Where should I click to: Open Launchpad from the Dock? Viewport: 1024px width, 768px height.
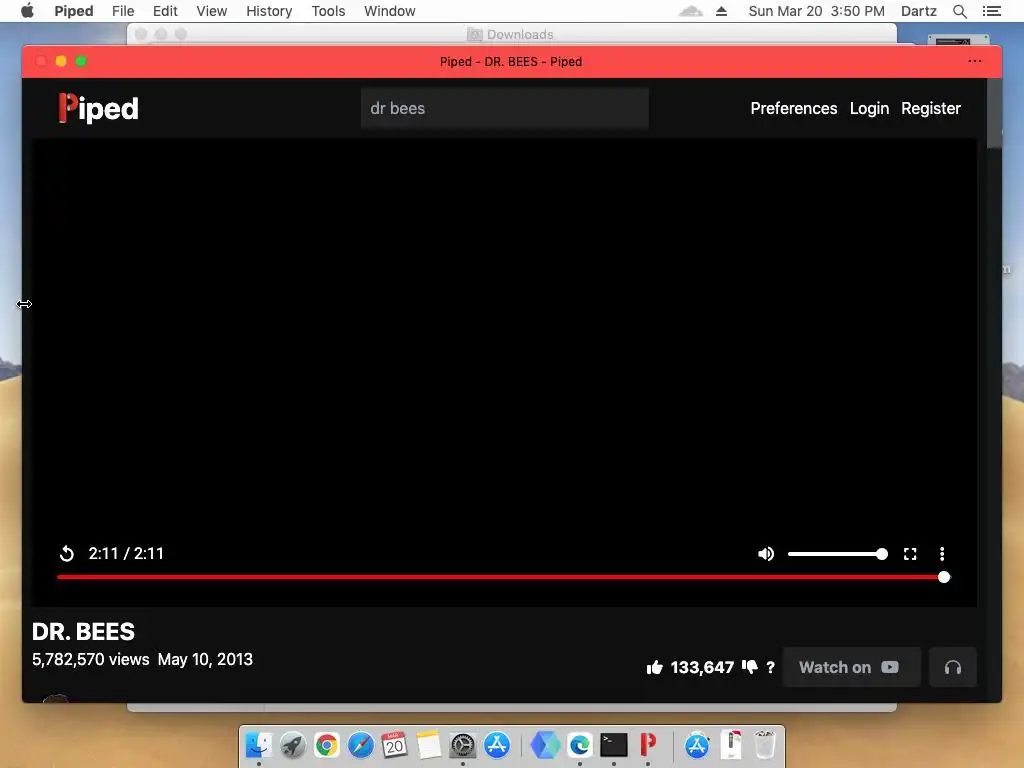293,744
